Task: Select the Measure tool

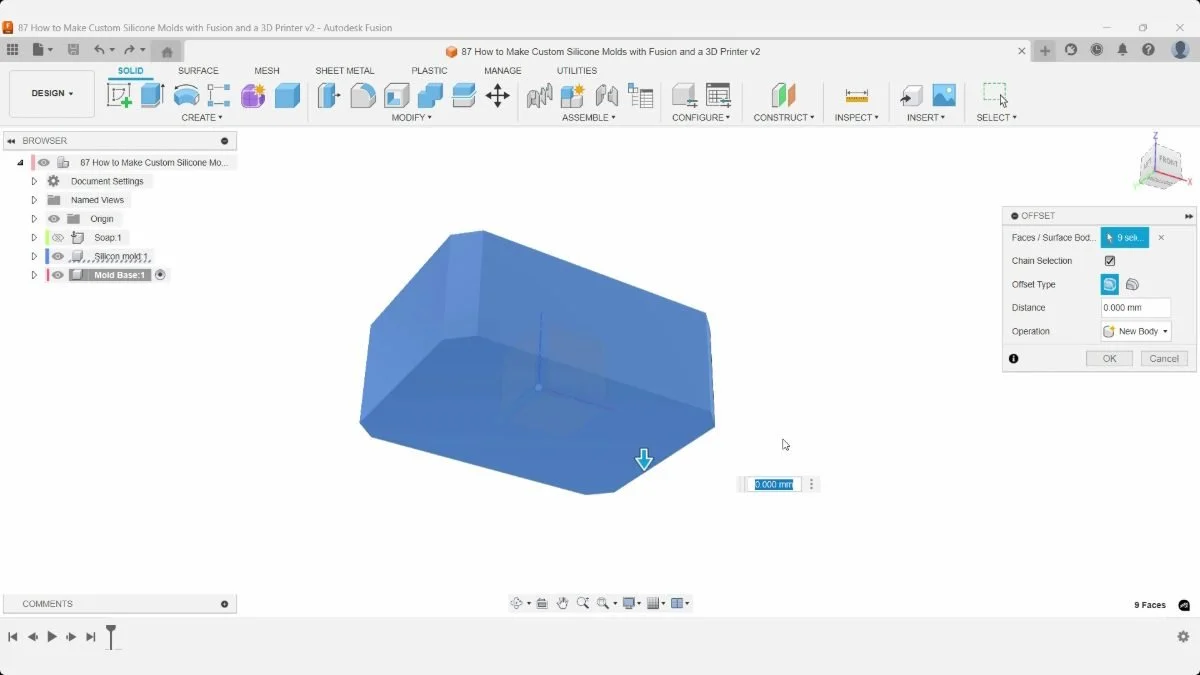Action: 856,96
